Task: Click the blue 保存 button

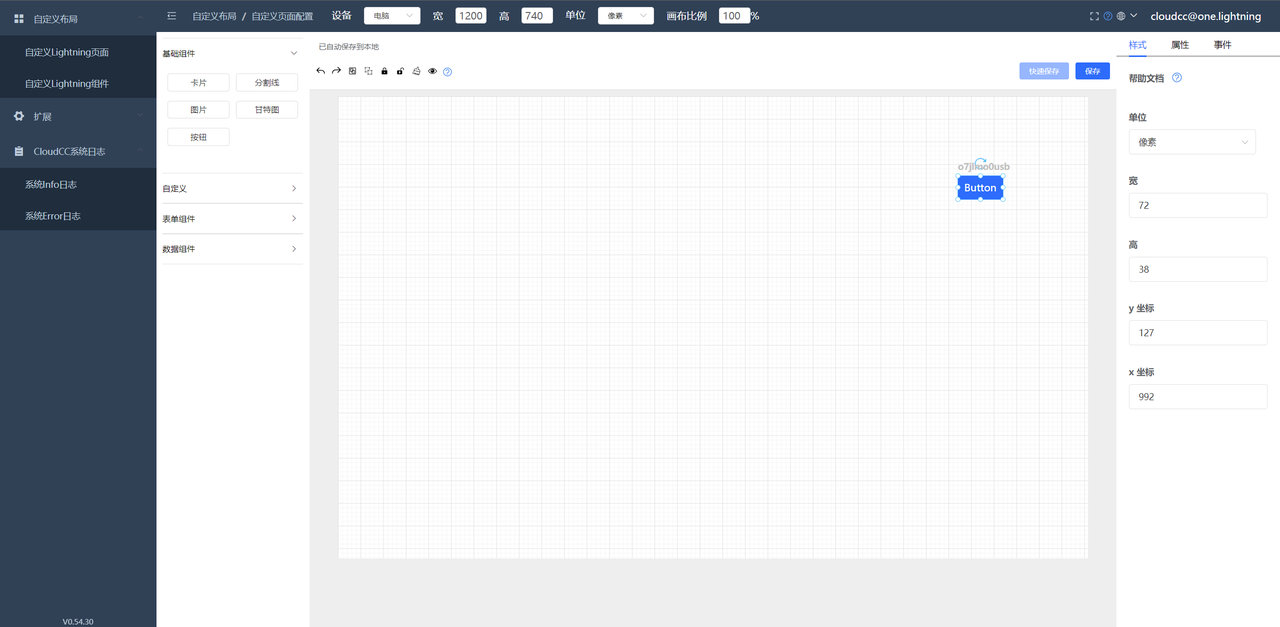Action: tap(1092, 71)
